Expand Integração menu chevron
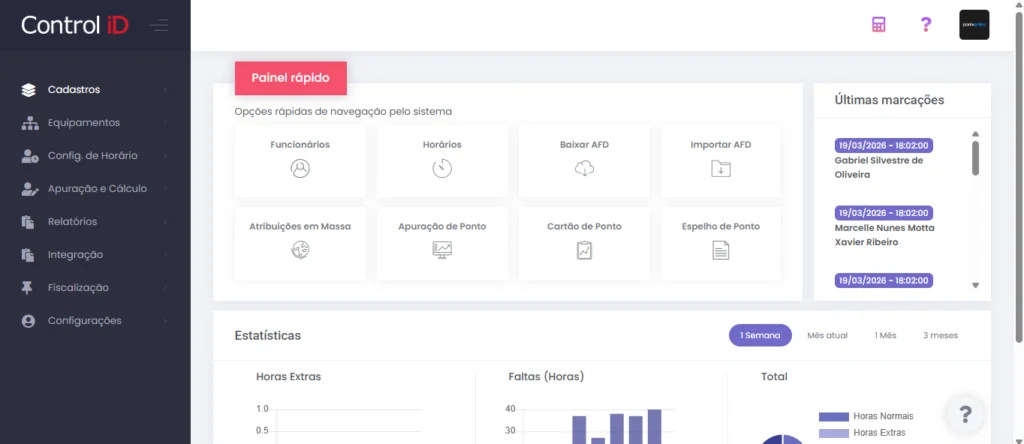Image resolution: width=1024 pixels, height=444 pixels. [x=166, y=255]
